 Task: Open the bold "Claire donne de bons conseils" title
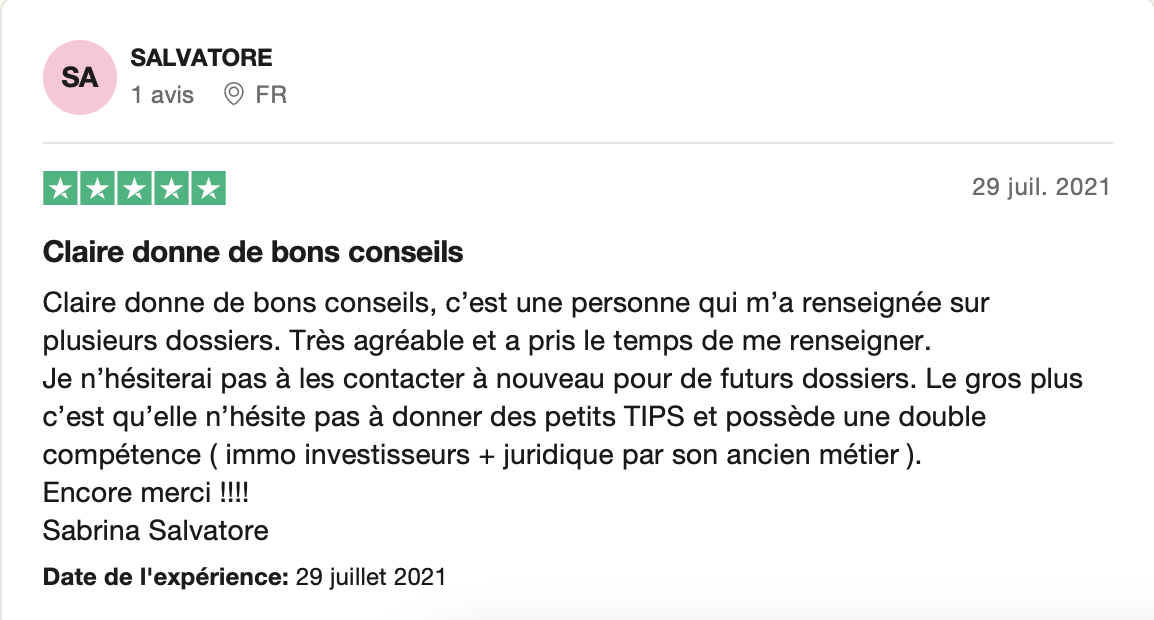[253, 253]
